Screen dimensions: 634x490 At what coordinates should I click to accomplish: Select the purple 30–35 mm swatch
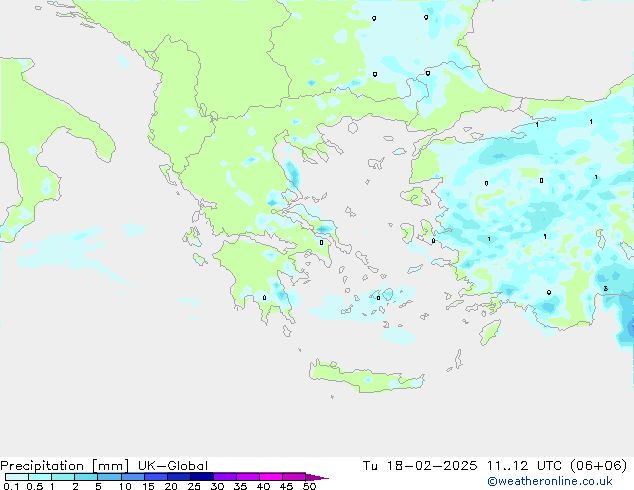click(225, 477)
